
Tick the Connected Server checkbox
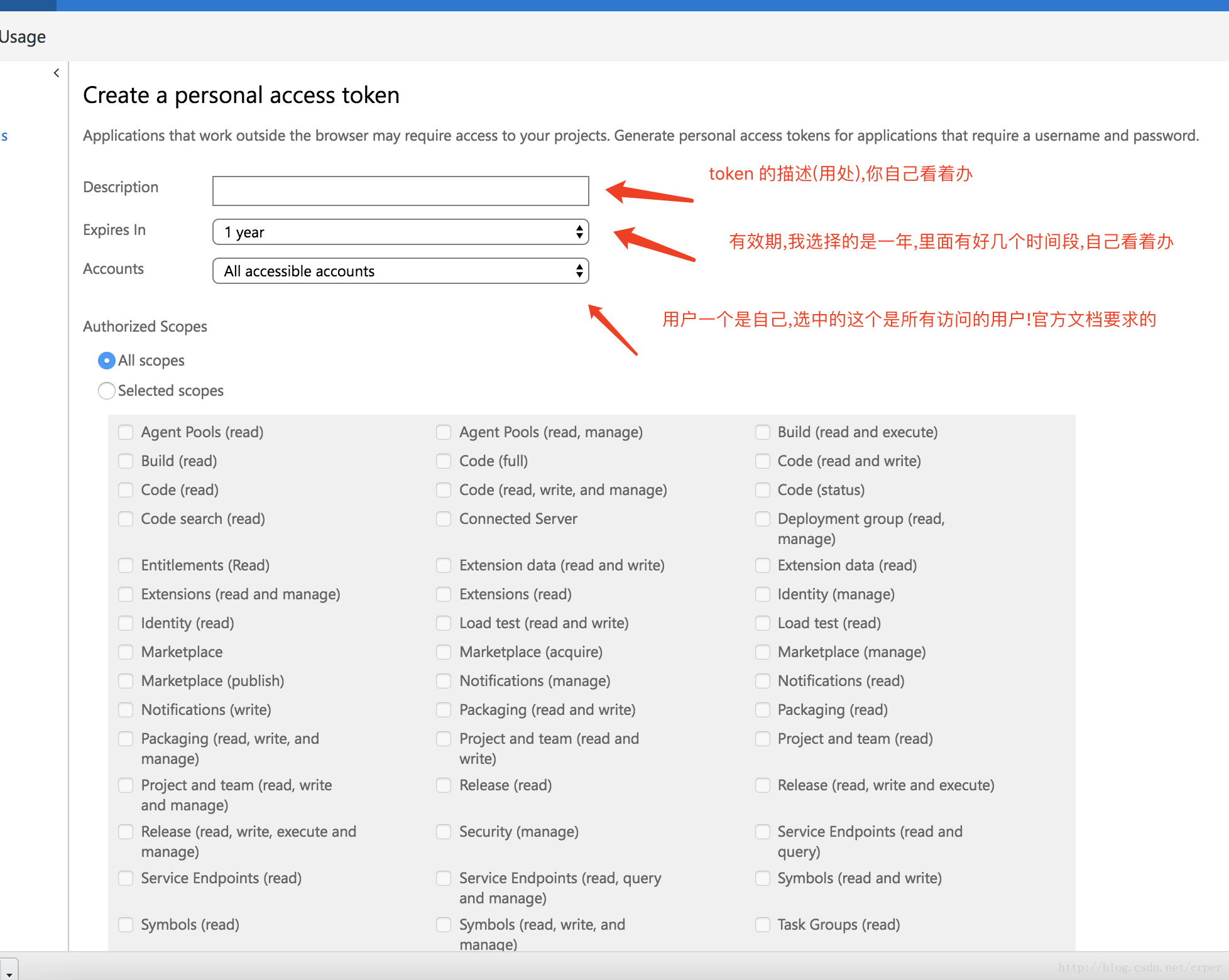[444, 519]
